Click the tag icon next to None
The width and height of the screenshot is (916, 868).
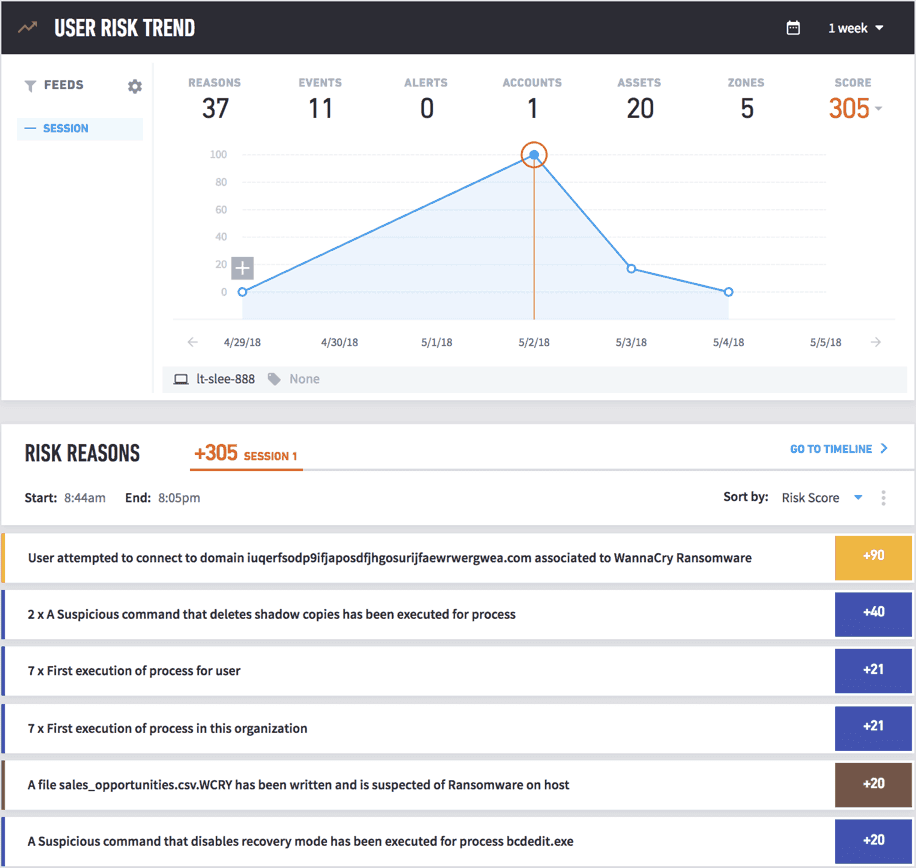274,379
